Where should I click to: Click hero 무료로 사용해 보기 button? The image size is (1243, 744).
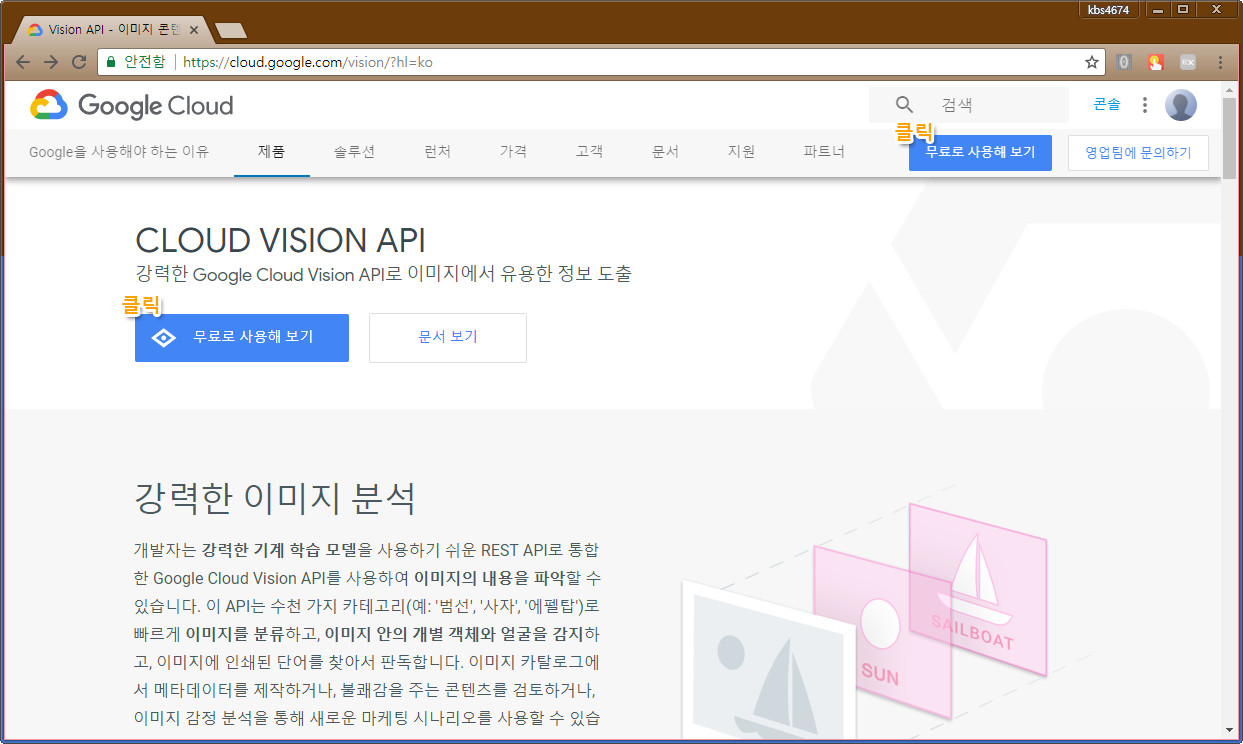(242, 337)
